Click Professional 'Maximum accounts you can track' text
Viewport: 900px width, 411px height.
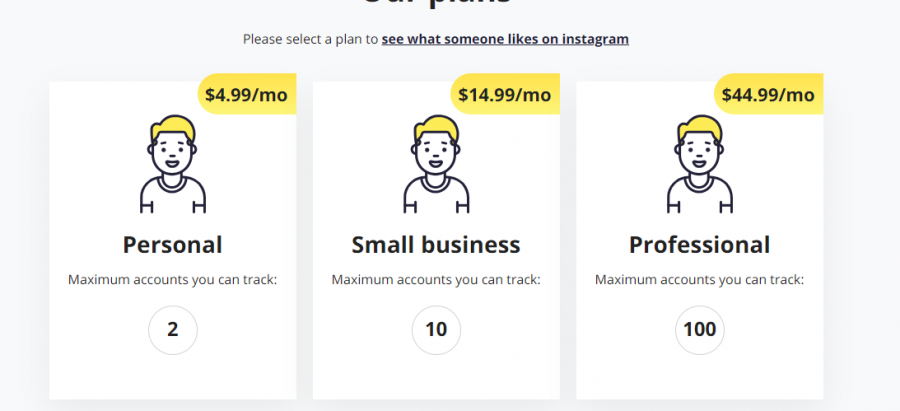pyautogui.click(x=700, y=279)
